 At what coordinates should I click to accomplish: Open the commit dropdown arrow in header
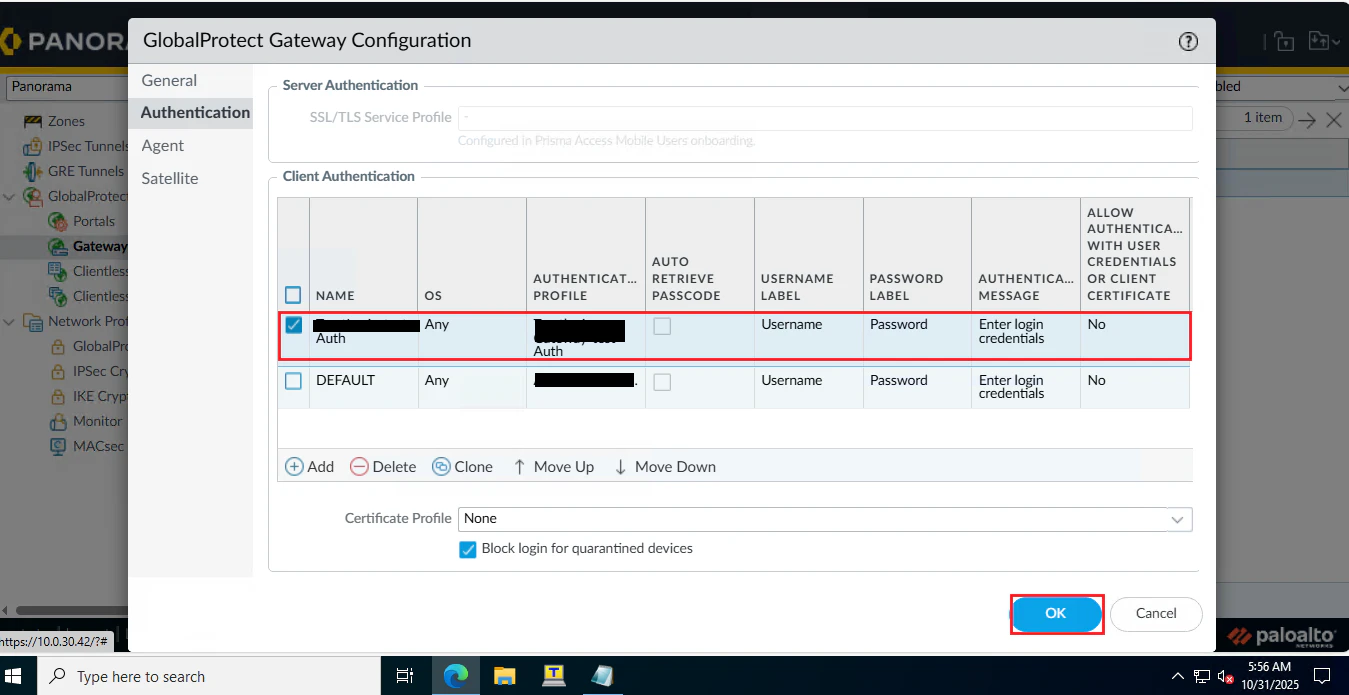coord(1337,41)
